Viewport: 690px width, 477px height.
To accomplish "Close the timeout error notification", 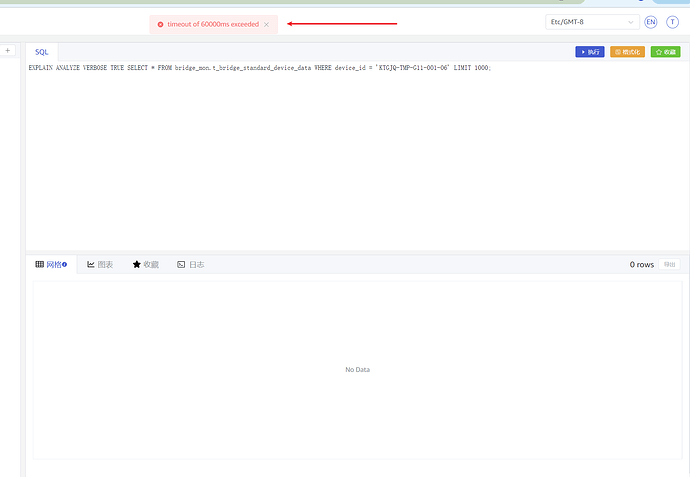I will [x=266, y=24].
